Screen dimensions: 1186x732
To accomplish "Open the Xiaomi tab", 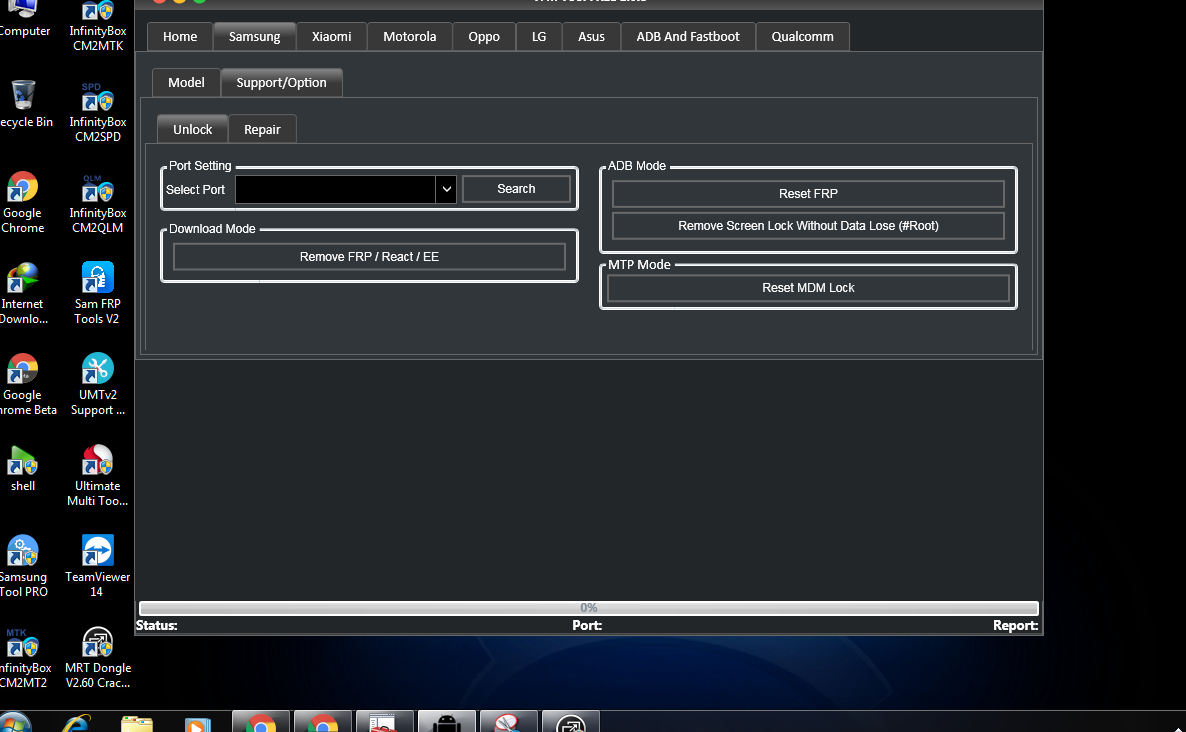I will click(x=331, y=36).
